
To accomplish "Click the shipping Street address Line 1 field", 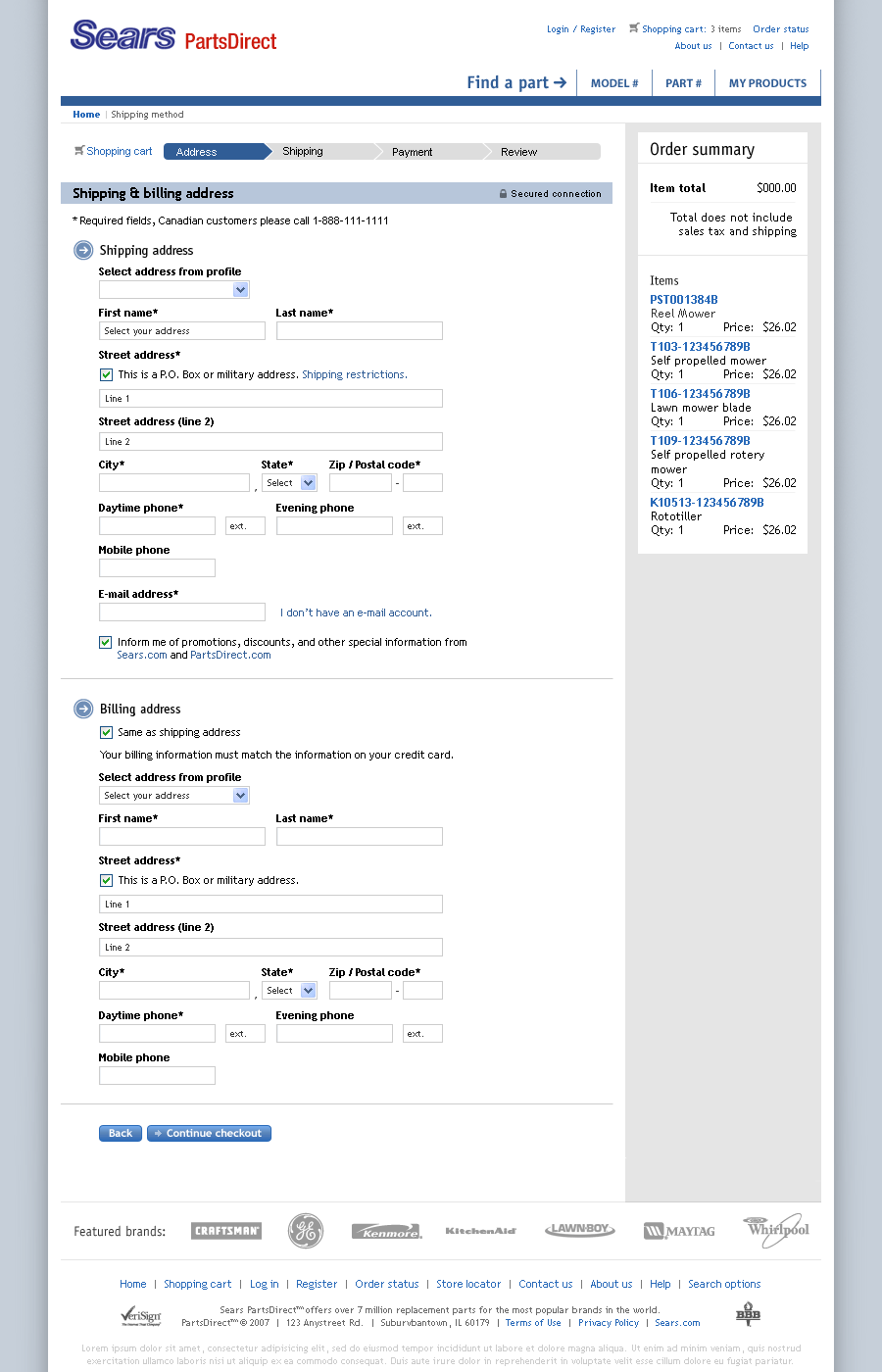I will [x=270, y=399].
